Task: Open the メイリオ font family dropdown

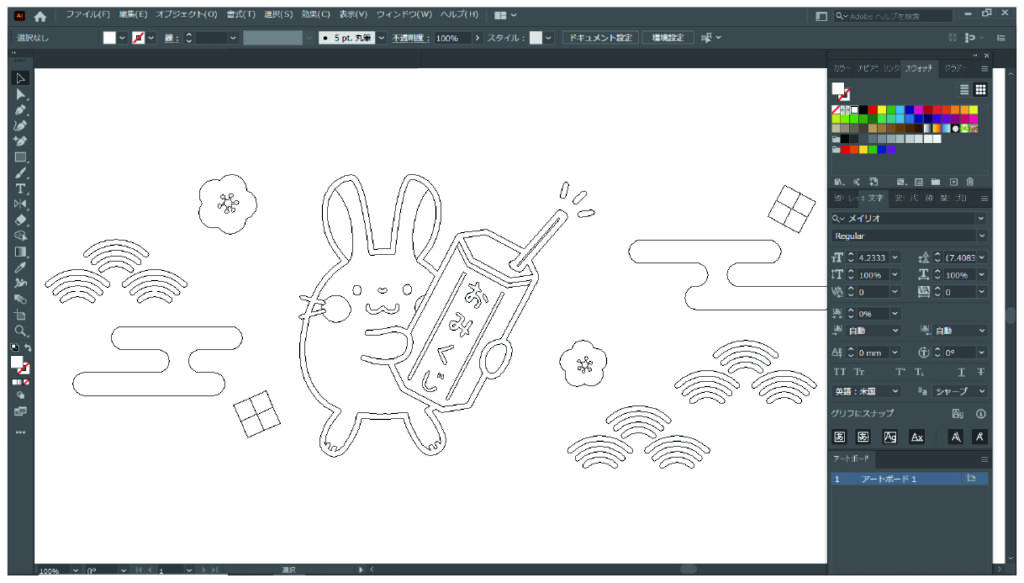Action: [981, 218]
